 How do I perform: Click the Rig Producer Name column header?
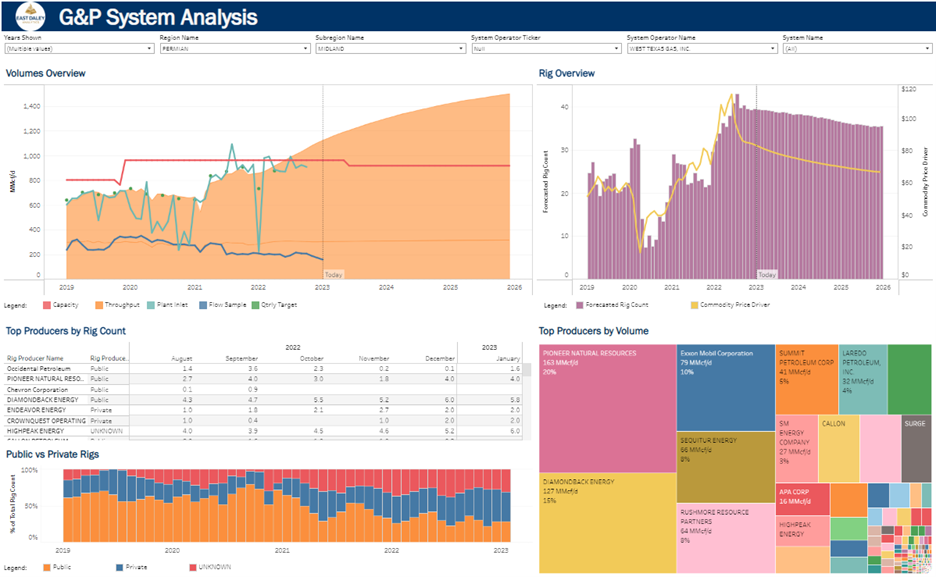[x=35, y=359]
